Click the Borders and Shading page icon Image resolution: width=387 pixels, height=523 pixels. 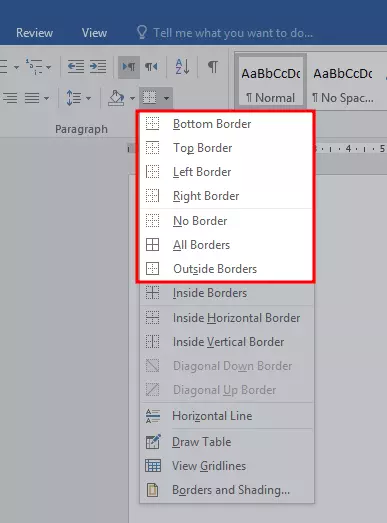point(152,490)
